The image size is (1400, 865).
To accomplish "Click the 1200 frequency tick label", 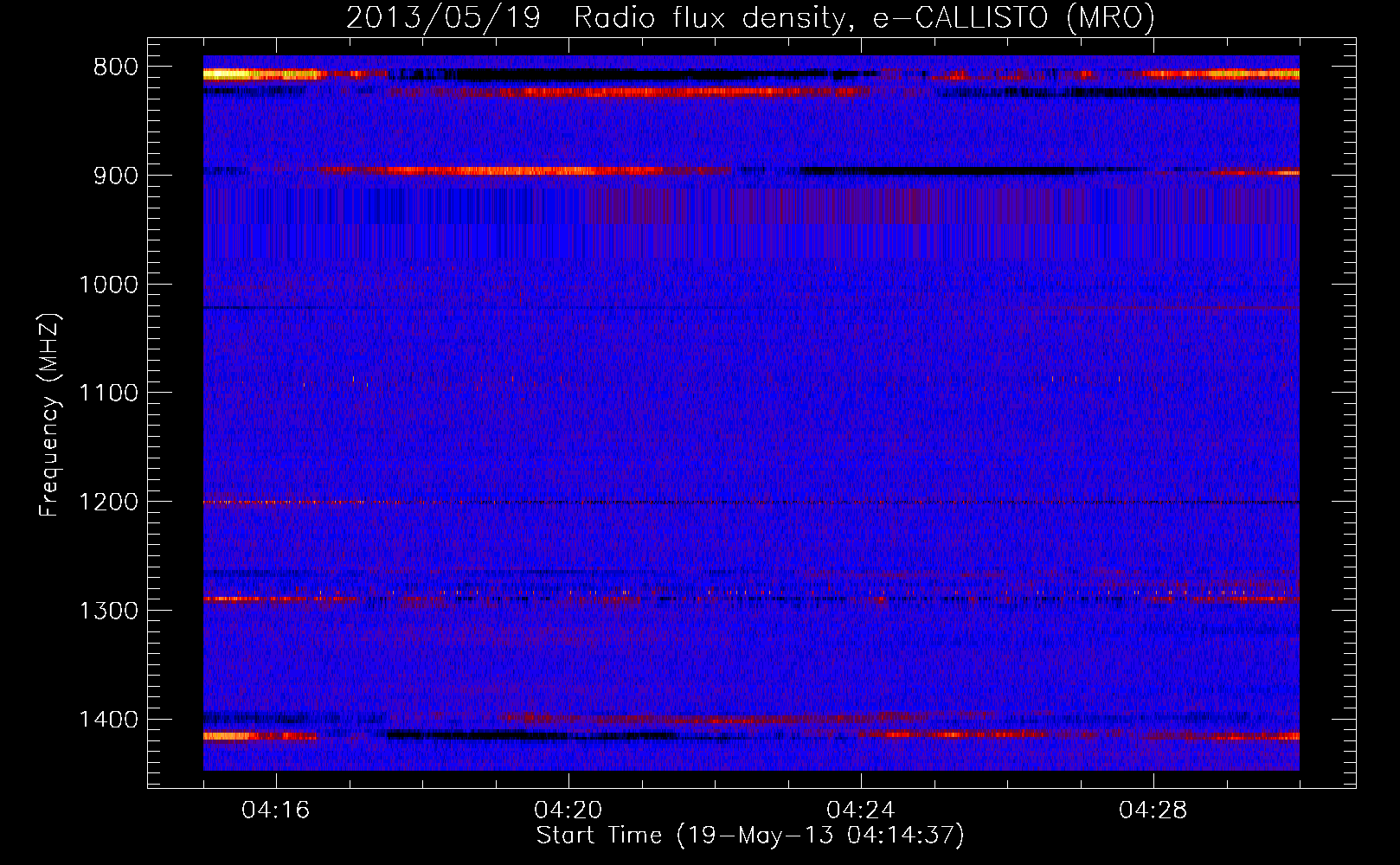I will [x=108, y=502].
